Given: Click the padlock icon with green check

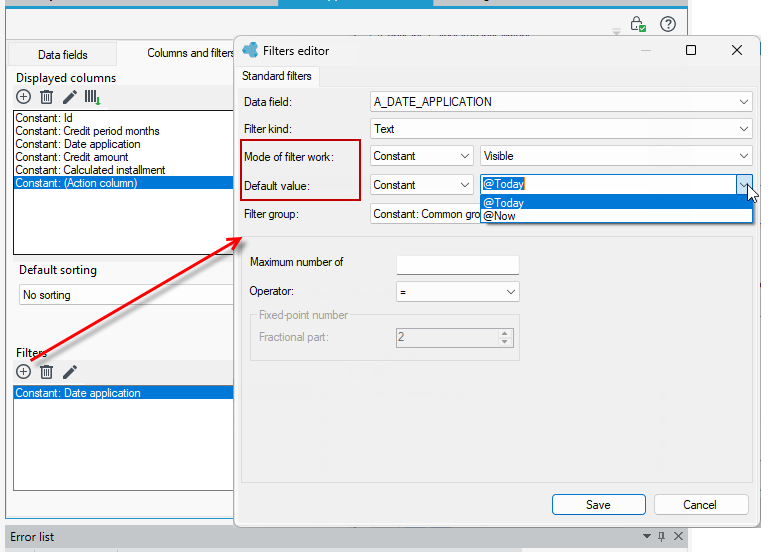Looking at the screenshot, I should tap(638, 24).
